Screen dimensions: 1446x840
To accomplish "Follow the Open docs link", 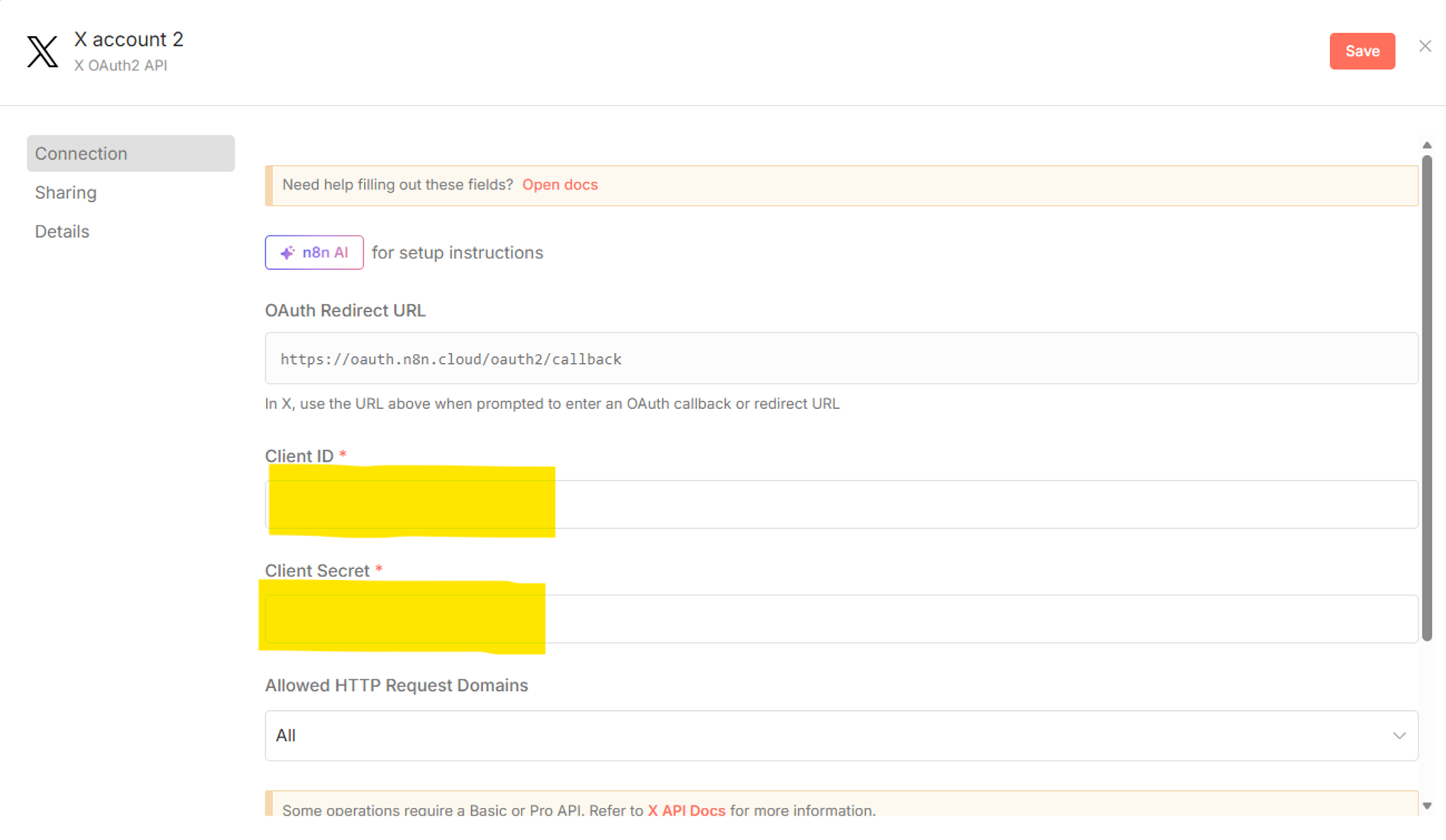I will click(x=560, y=185).
